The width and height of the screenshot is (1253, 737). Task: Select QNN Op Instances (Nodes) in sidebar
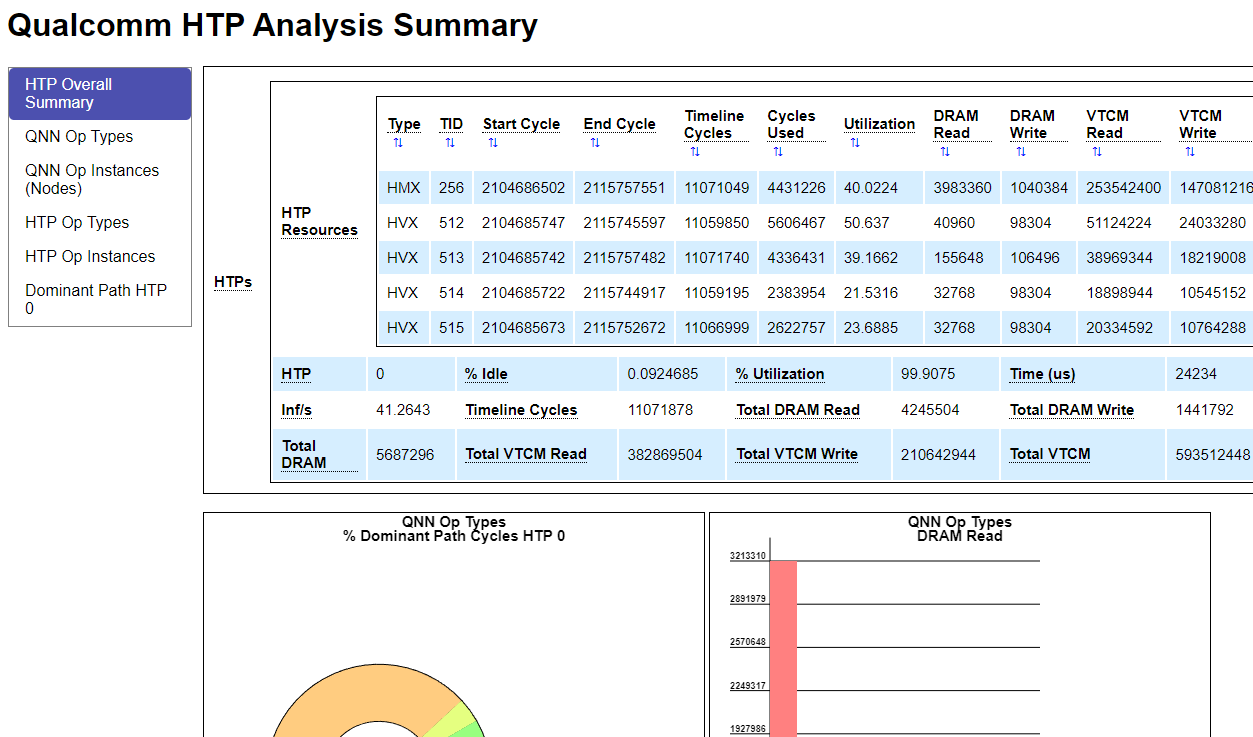point(92,179)
